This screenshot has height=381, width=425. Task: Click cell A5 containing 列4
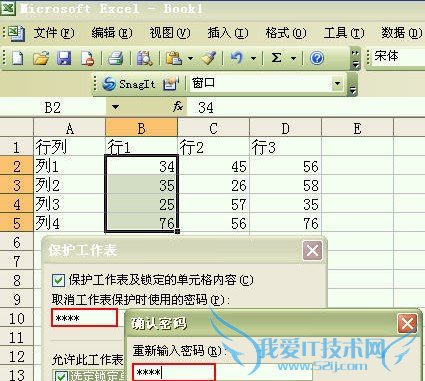[69, 223]
